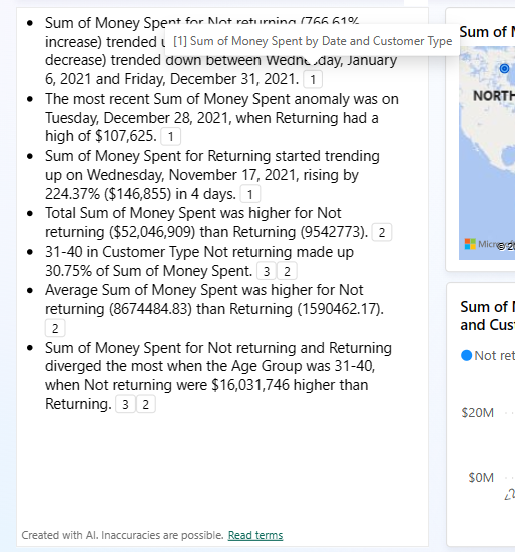
Task: Open footnote 3 after "30.75% of Sum of Money Spent."
Action: tap(266, 271)
